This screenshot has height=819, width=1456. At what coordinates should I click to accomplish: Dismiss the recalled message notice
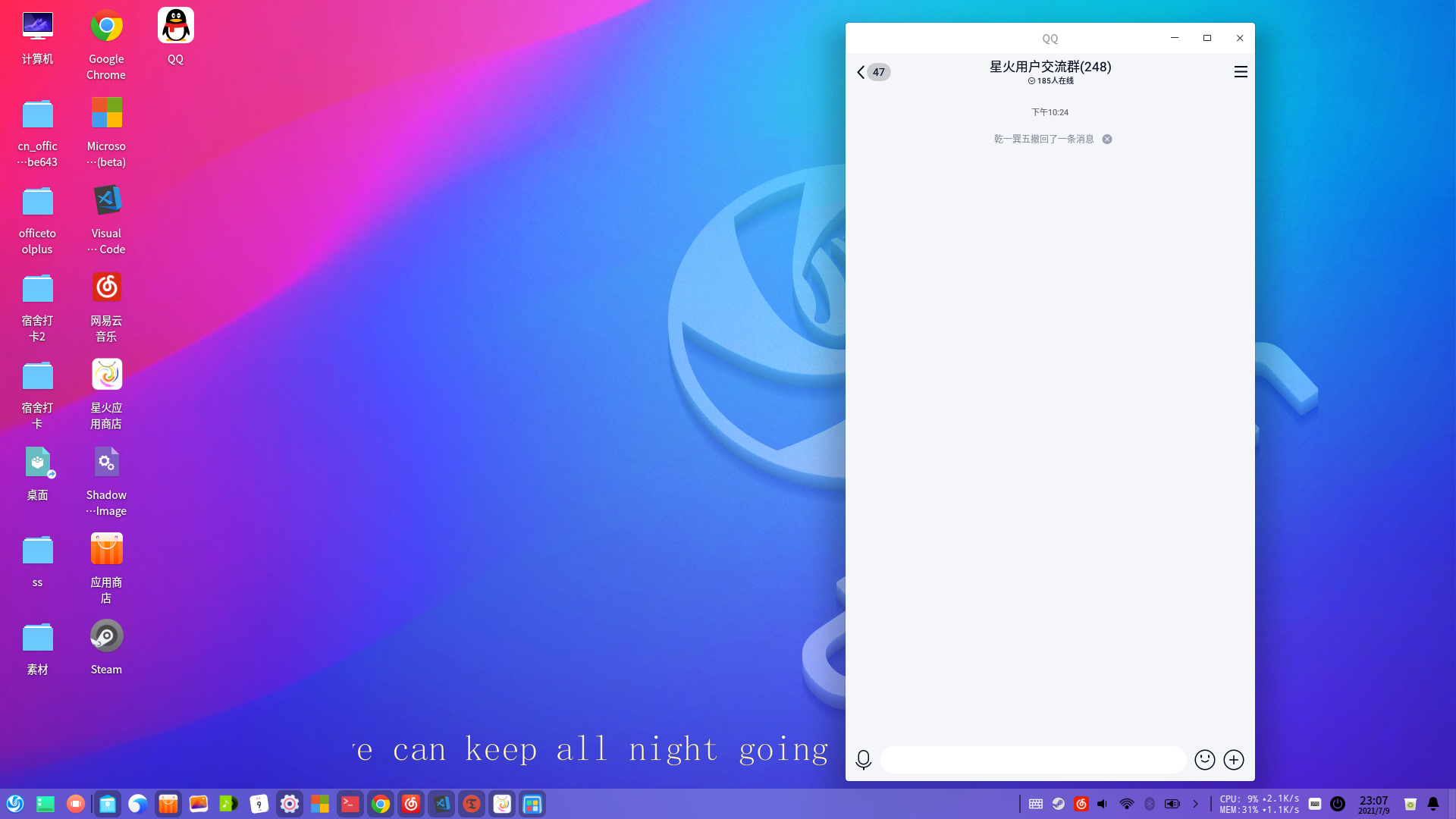pyautogui.click(x=1107, y=140)
